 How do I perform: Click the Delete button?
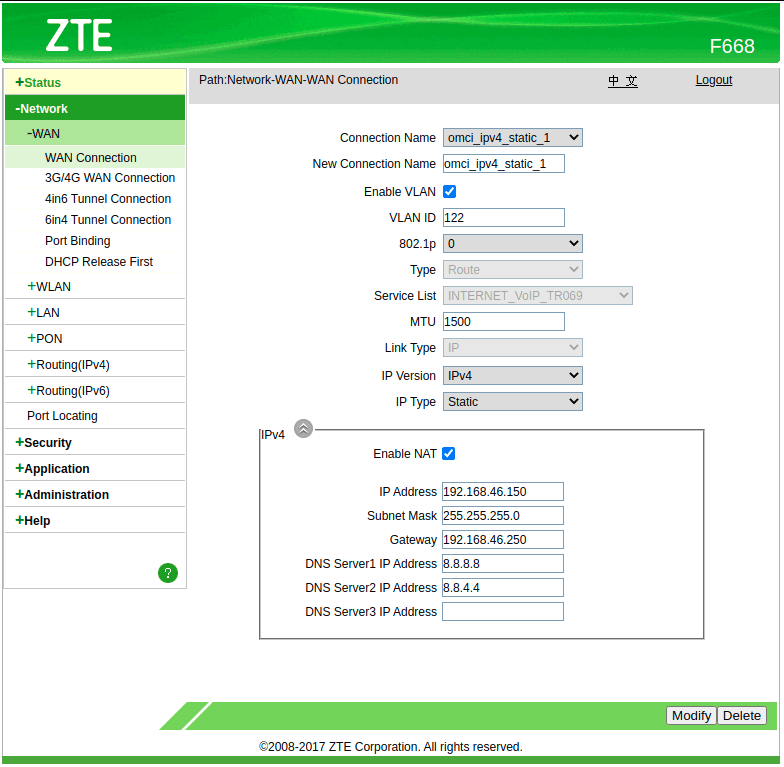742,715
